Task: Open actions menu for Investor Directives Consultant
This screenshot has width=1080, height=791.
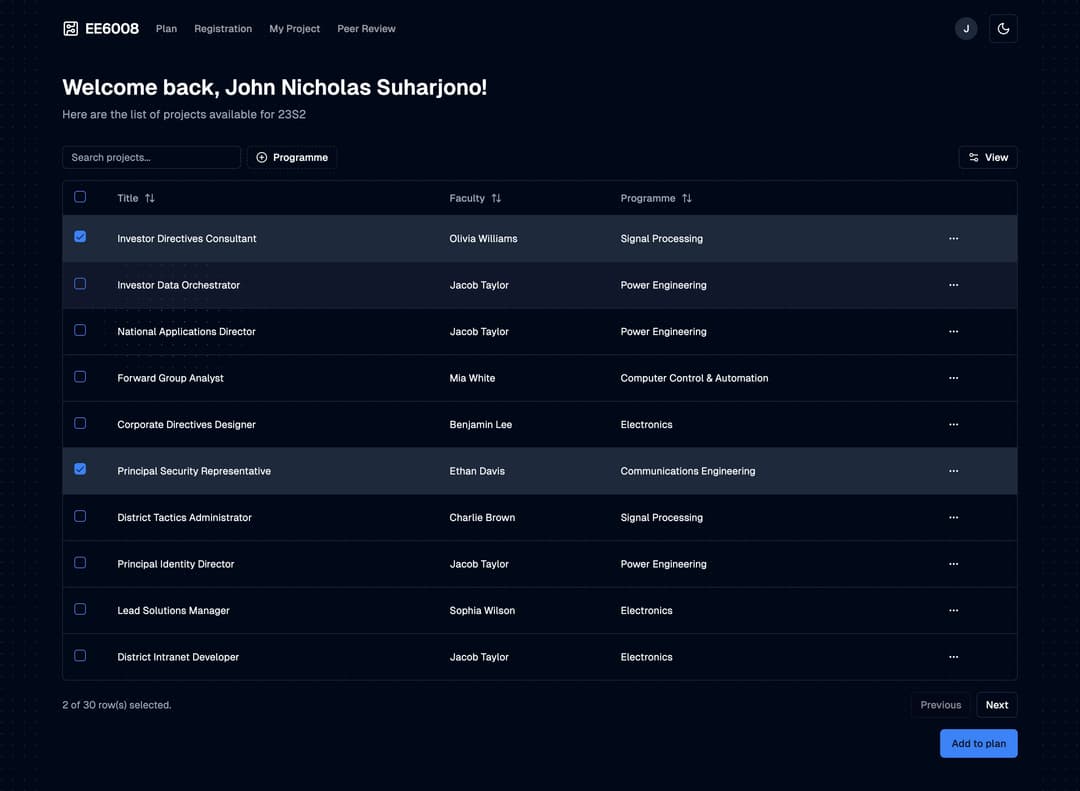Action: 953,239
